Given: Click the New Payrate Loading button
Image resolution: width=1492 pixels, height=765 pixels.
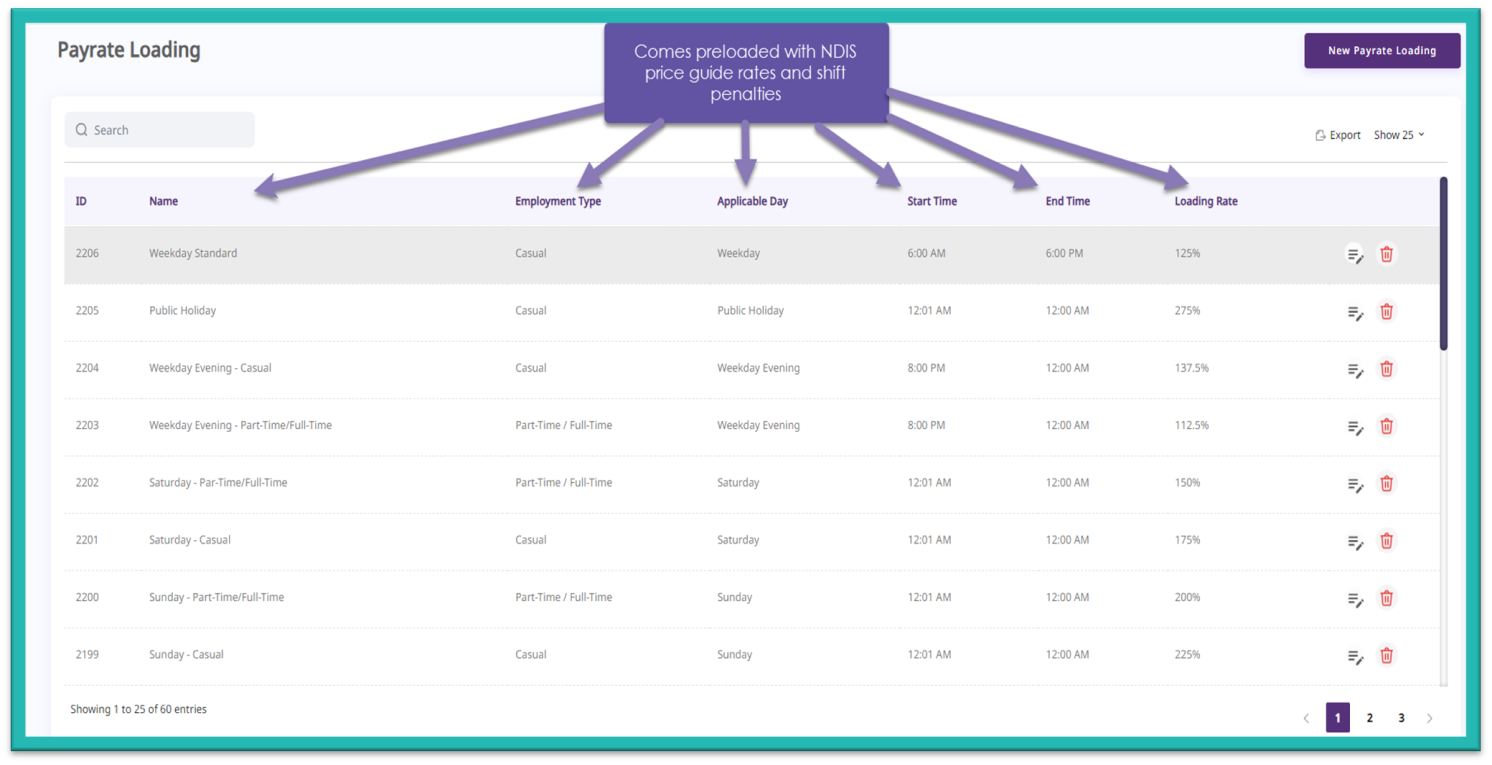Looking at the screenshot, I should pyautogui.click(x=1381, y=51).
